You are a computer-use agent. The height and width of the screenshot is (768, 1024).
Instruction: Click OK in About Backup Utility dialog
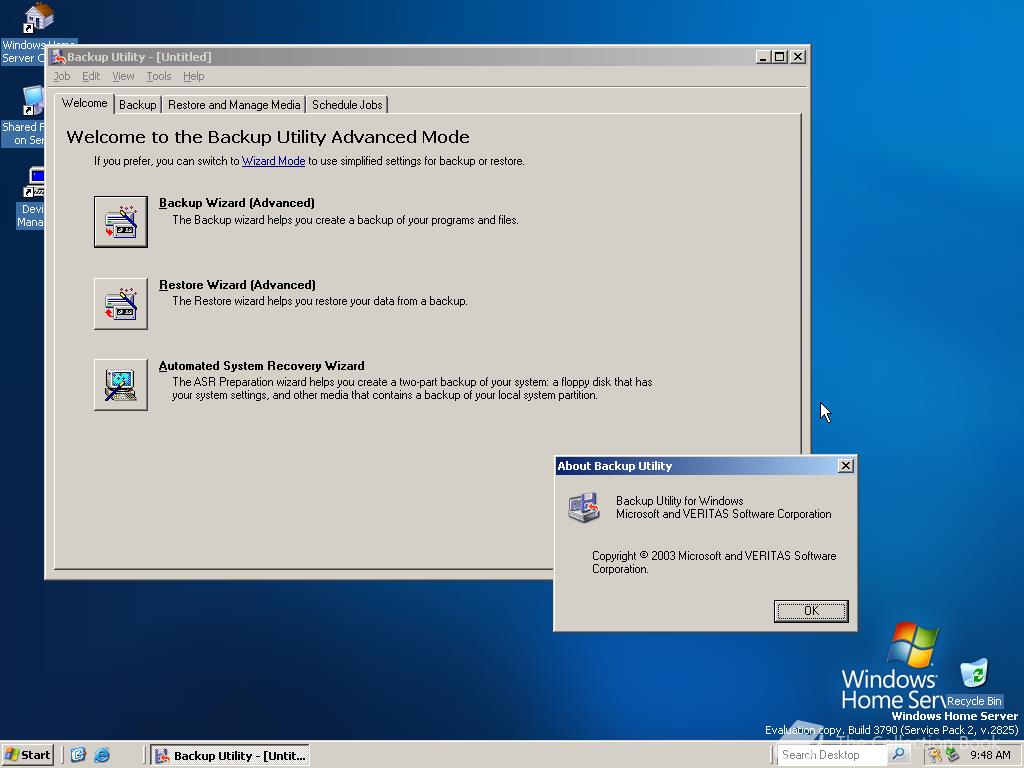[x=811, y=611]
